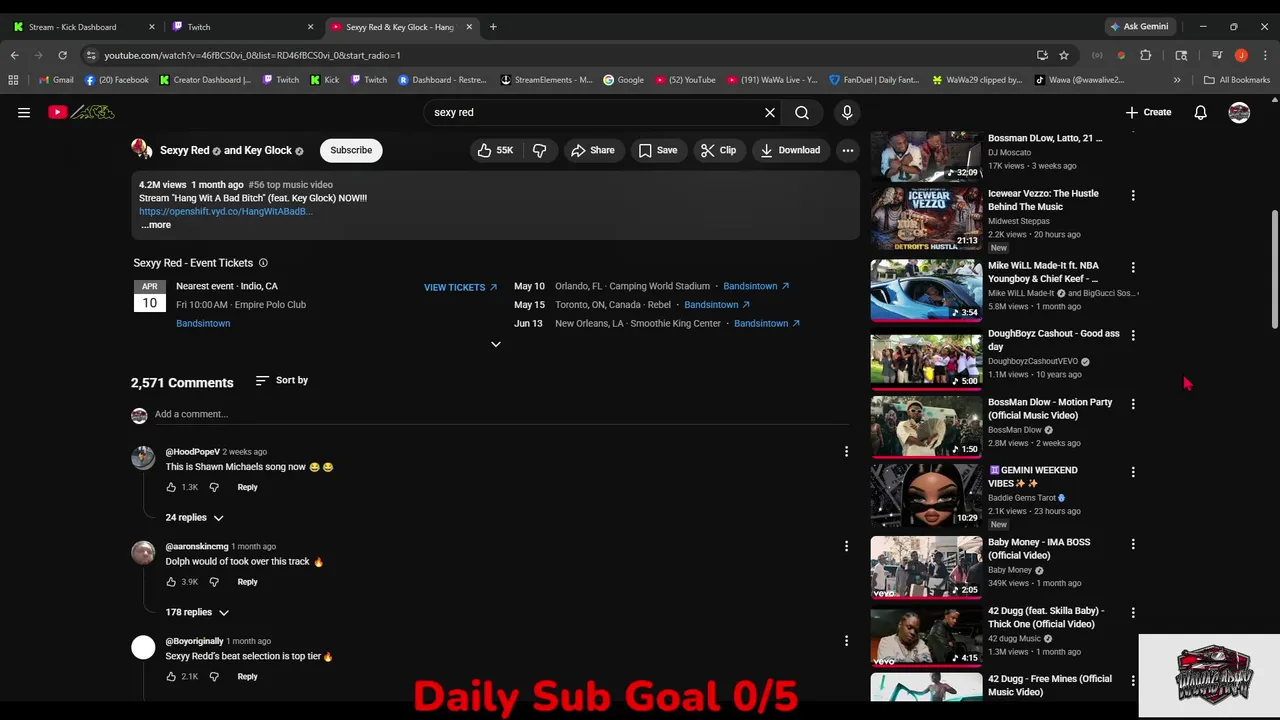The width and height of the screenshot is (1280, 720).
Task: Click the magnifier search button
Action: coord(802,113)
